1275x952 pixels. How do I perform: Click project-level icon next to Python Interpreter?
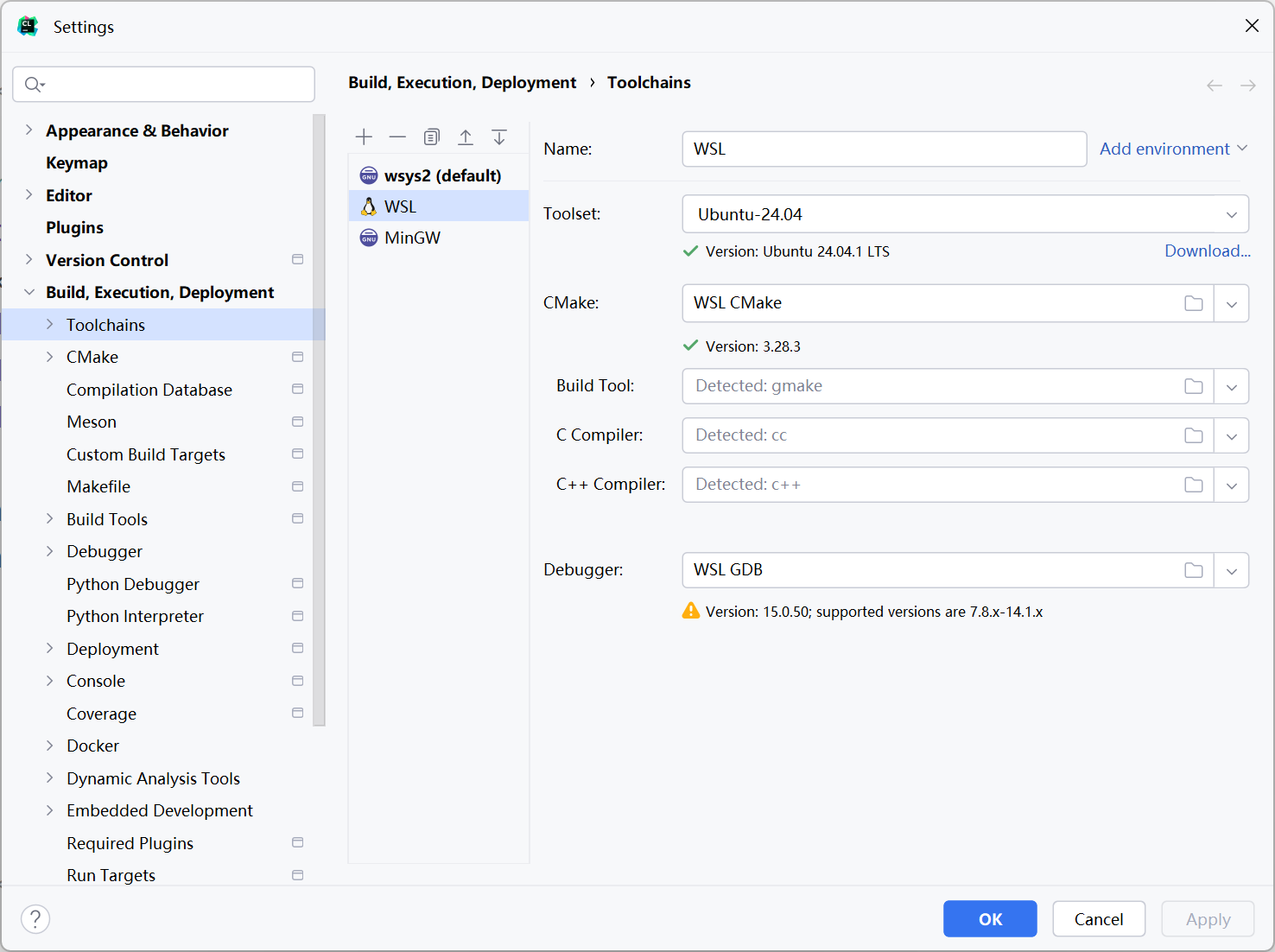pos(298,616)
